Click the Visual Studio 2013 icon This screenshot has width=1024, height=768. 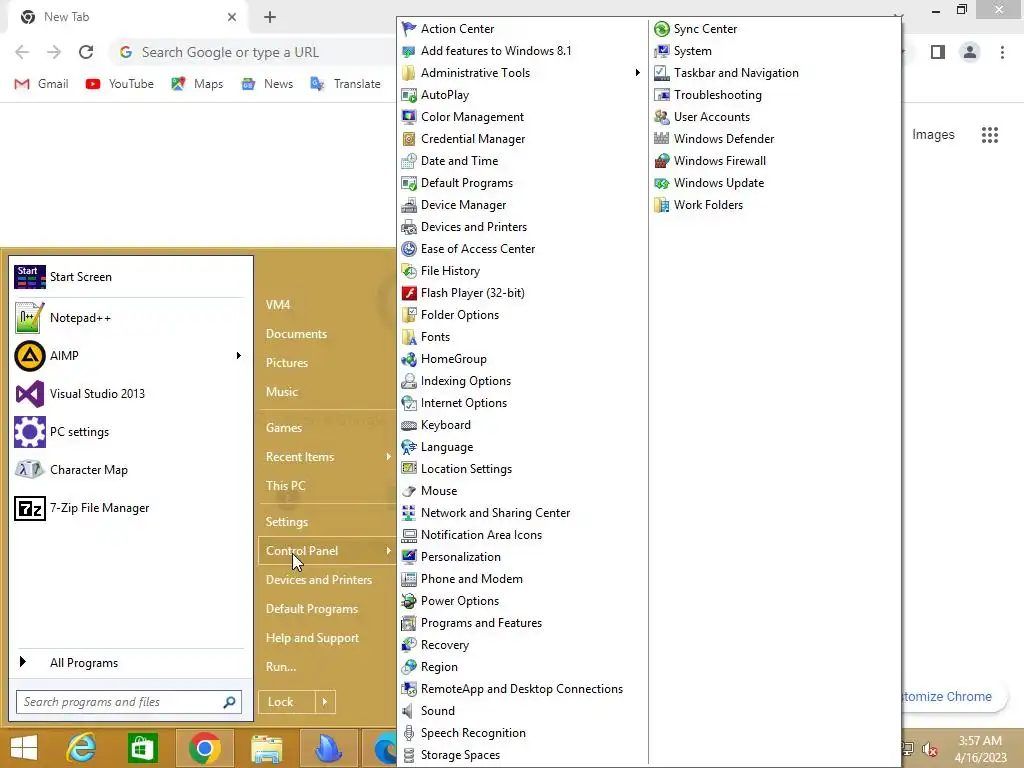[29, 394]
